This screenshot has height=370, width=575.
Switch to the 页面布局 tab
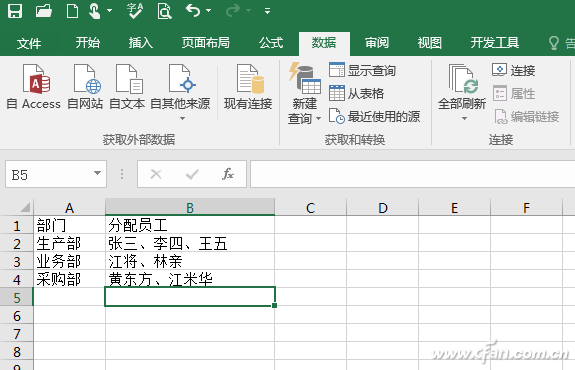205,43
